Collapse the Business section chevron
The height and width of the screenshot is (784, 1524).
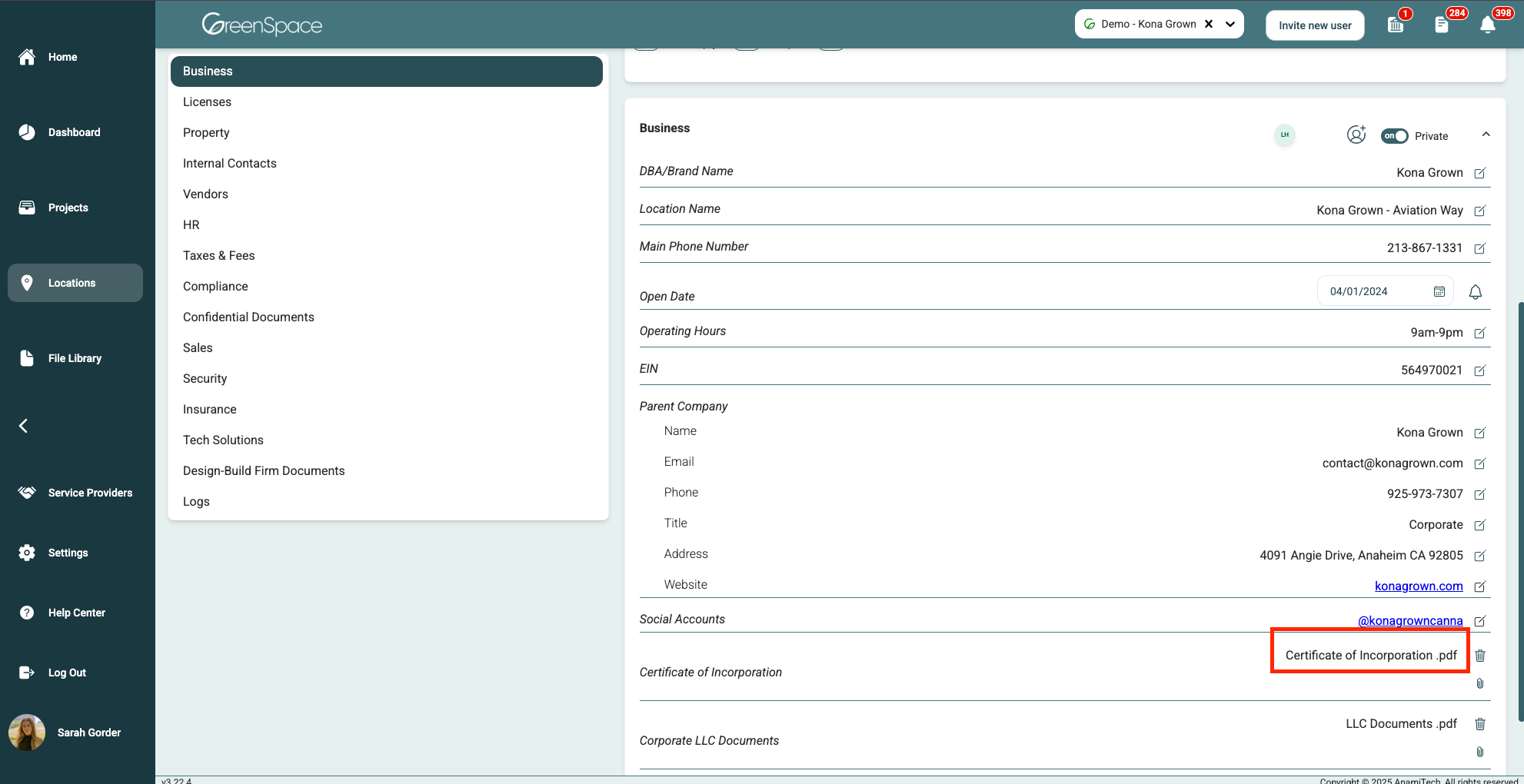tap(1486, 135)
